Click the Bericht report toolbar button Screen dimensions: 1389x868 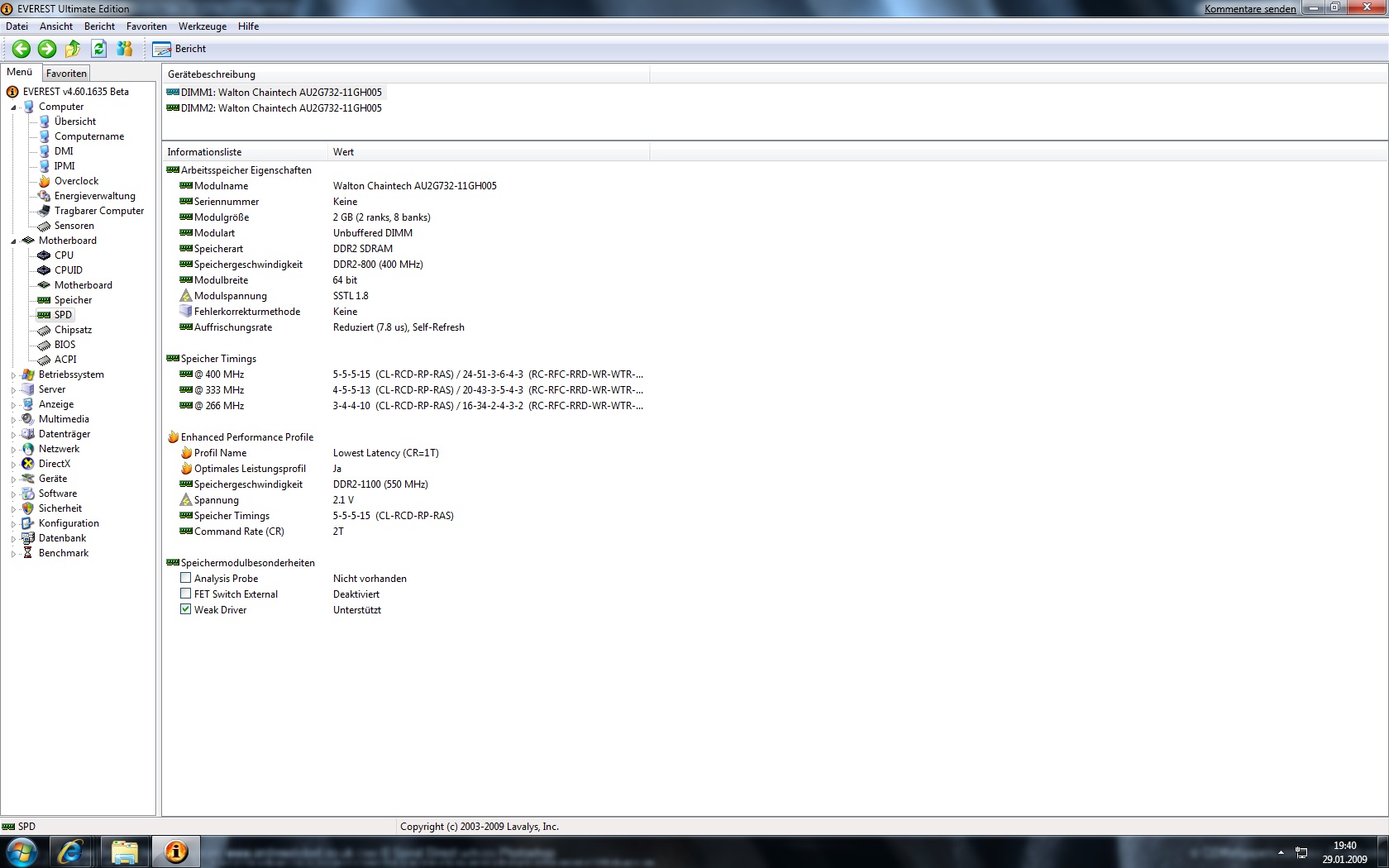click(x=179, y=49)
